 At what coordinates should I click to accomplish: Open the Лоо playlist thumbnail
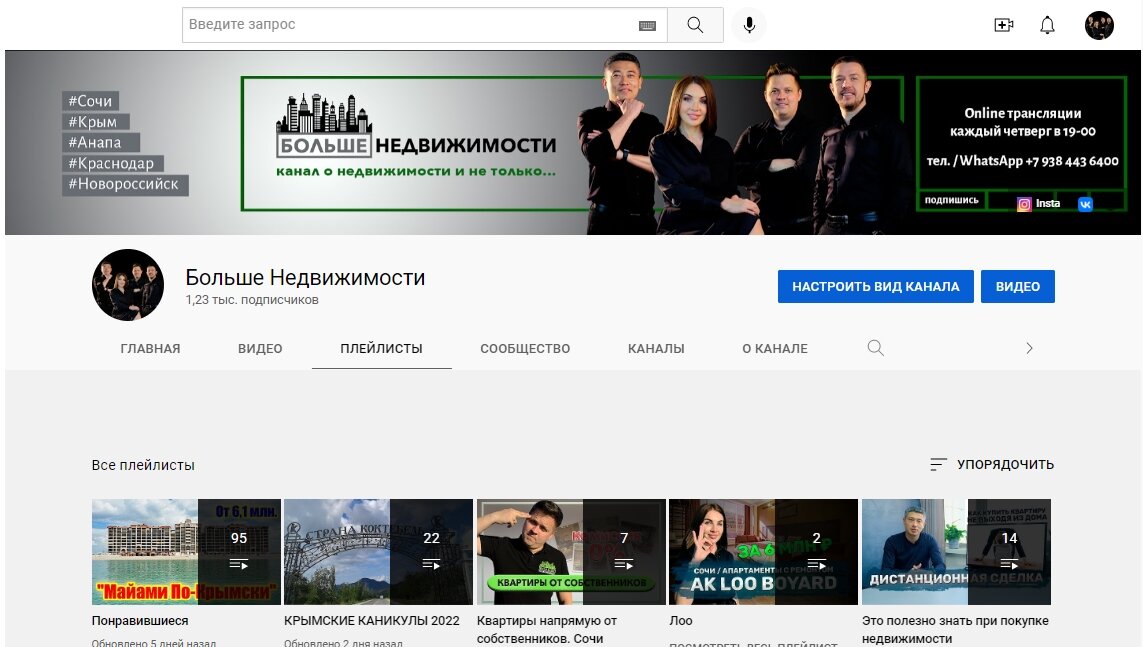pos(763,552)
